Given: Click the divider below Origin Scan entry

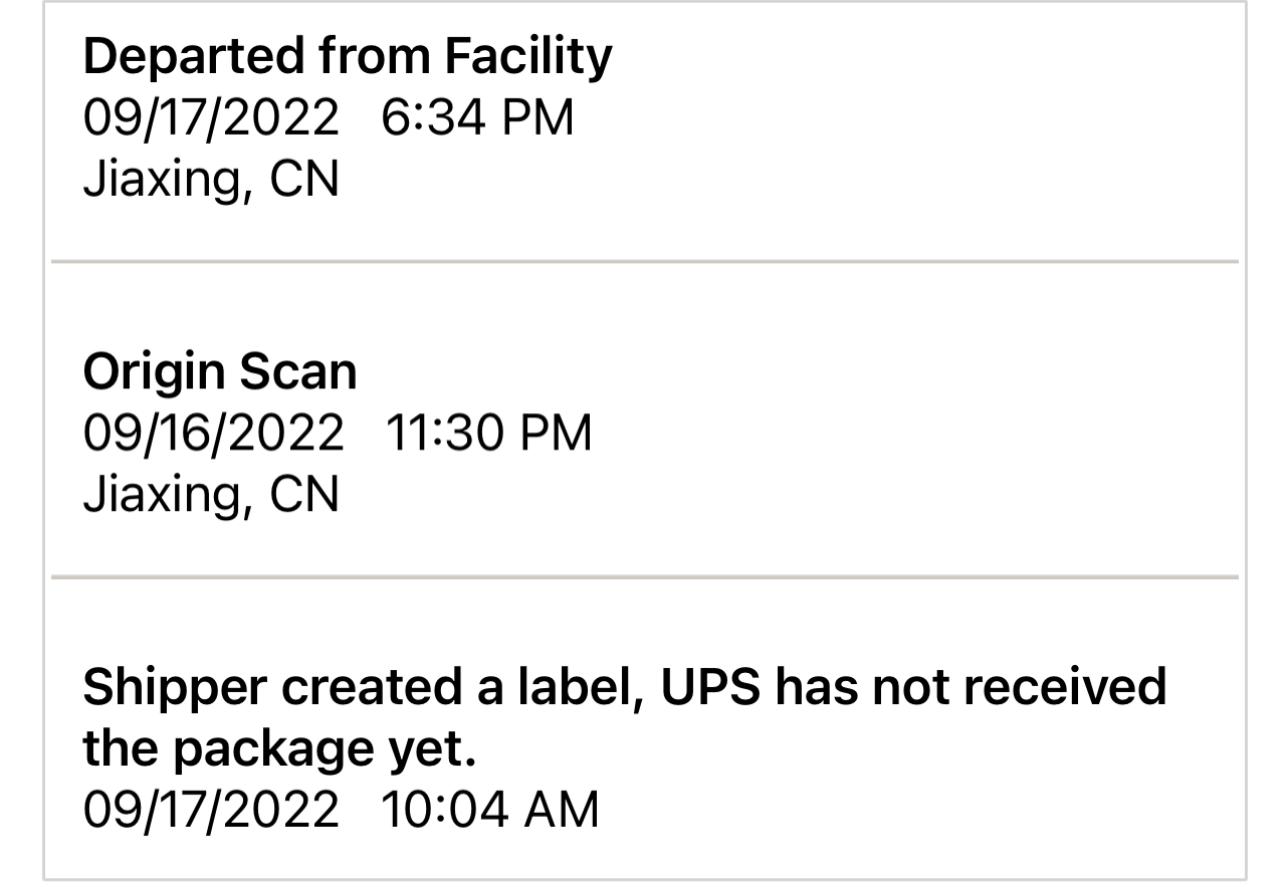Looking at the screenshot, I should tap(645, 577).
